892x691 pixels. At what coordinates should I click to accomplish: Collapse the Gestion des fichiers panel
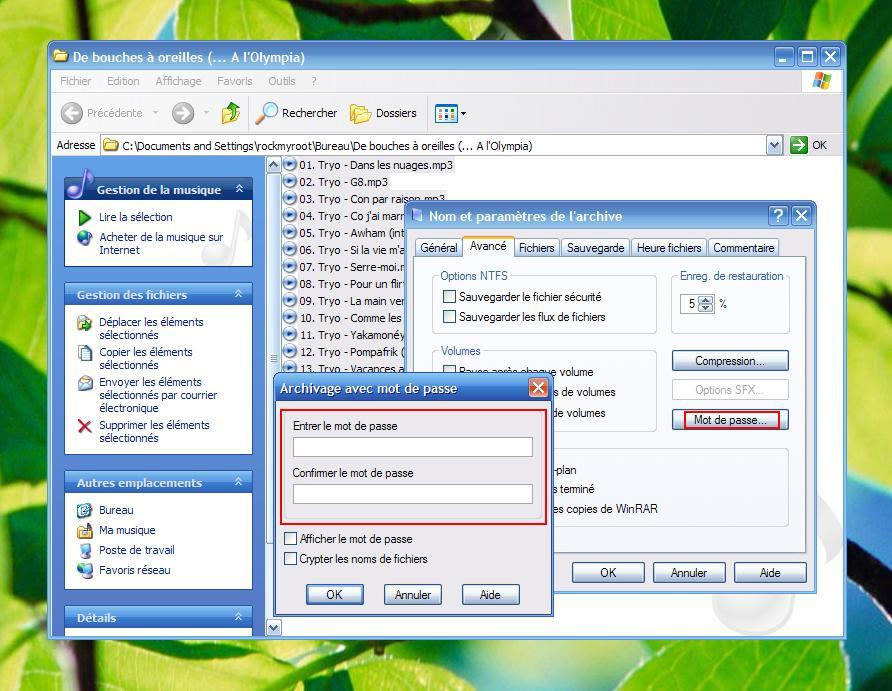pos(238,294)
